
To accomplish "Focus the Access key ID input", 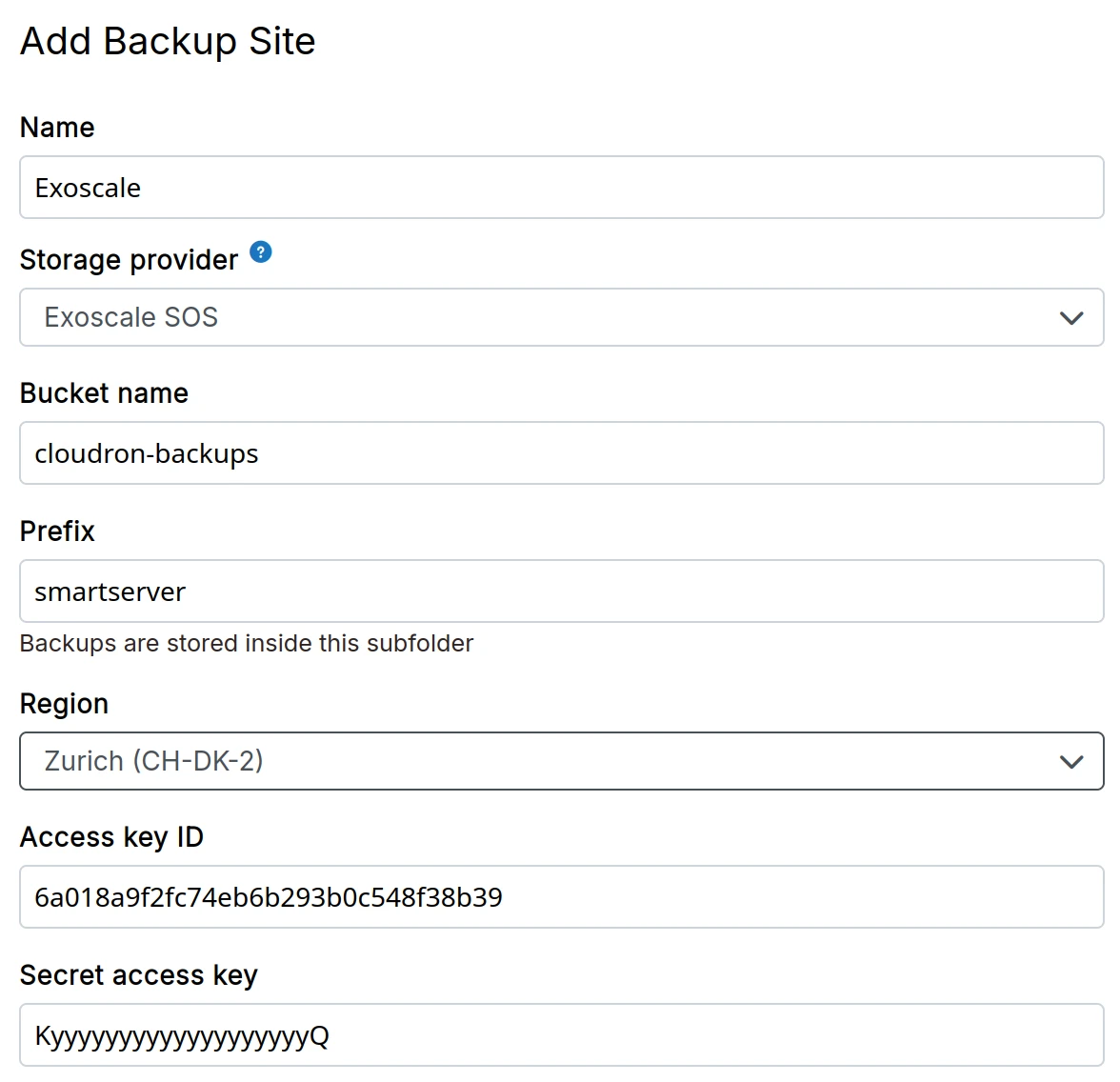I will 561,897.
